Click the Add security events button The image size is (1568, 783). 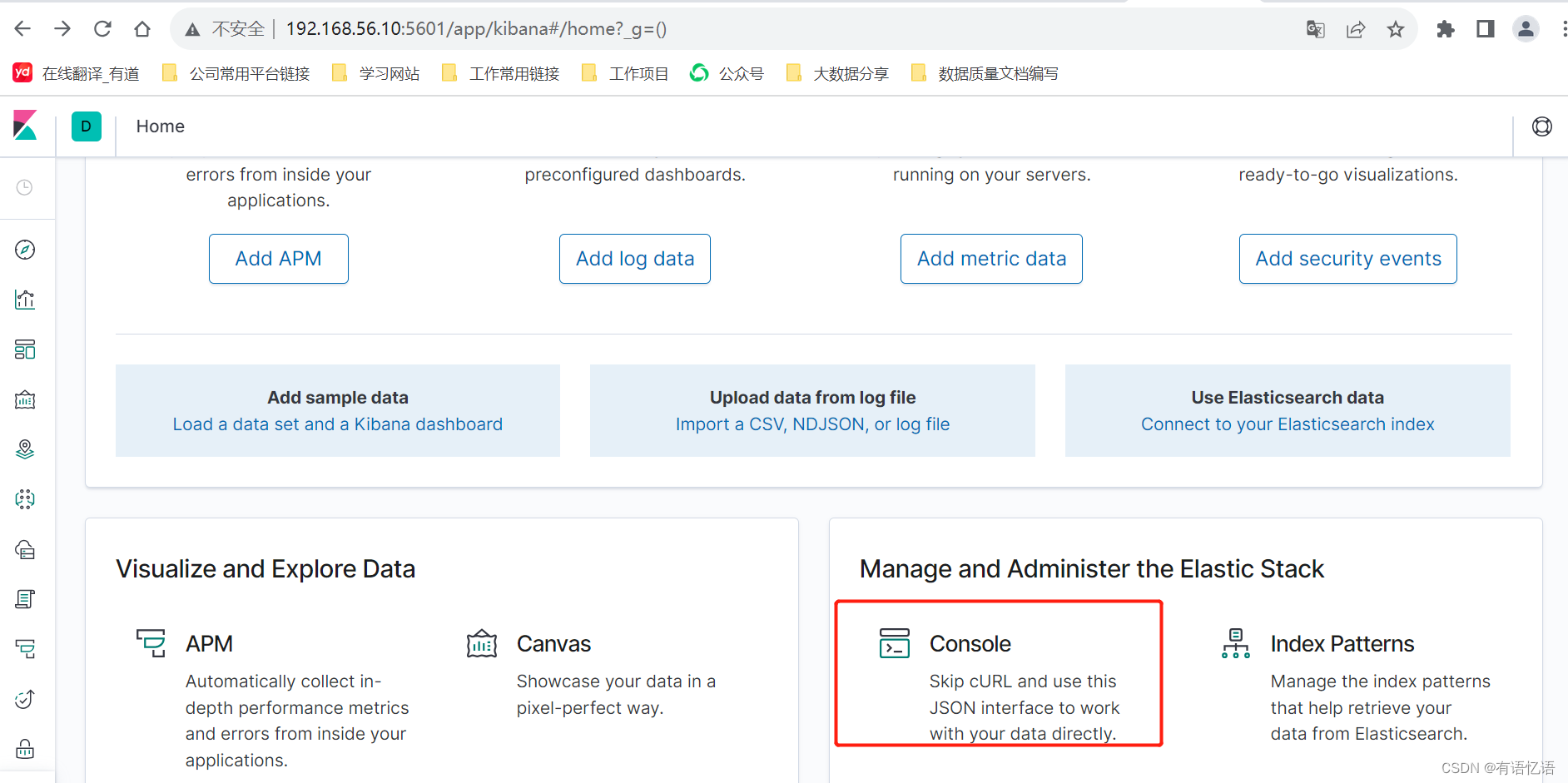coord(1348,259)
